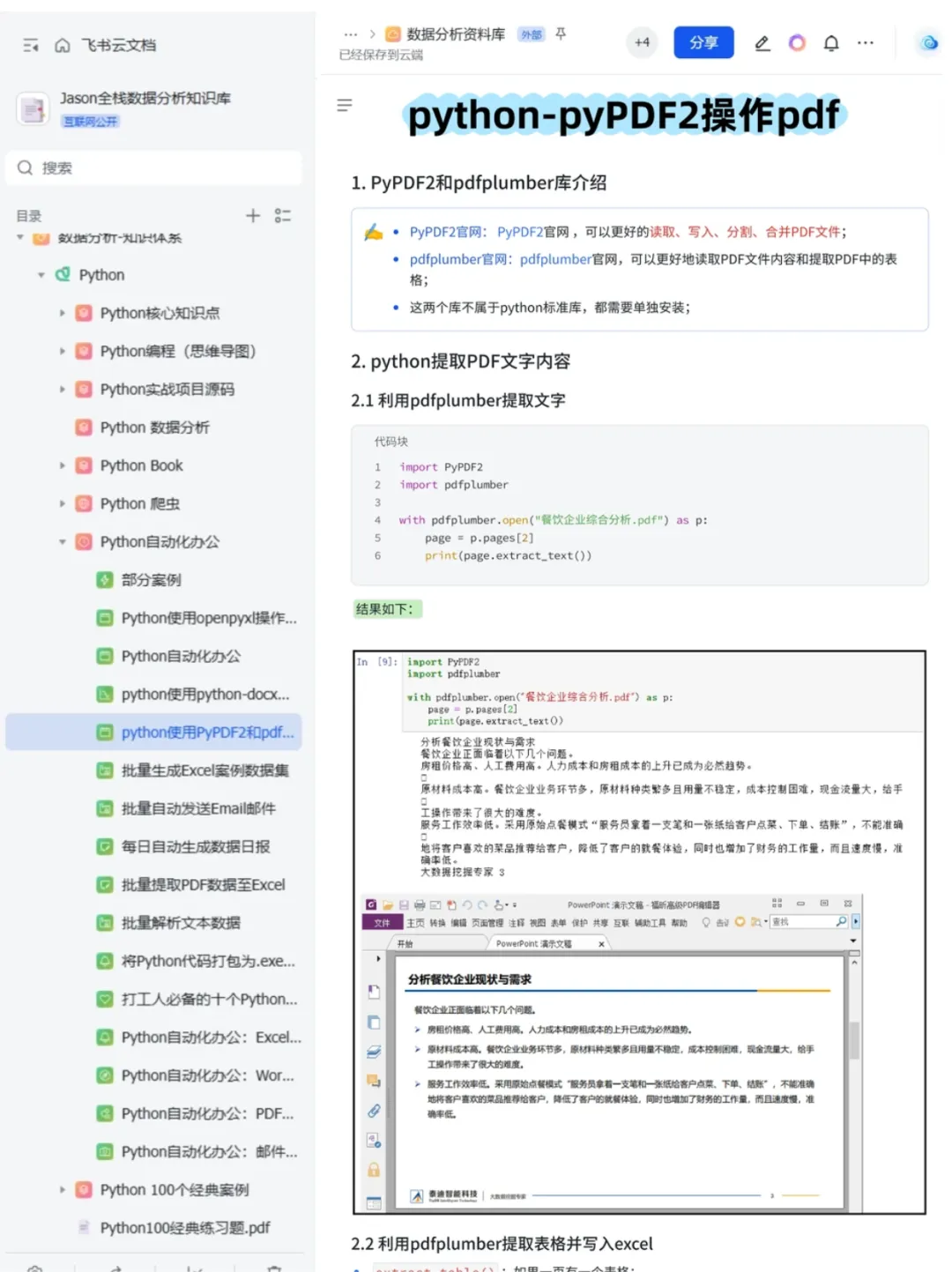Select python使用PyPDF2和pdf... current page

tap(153, 732)
